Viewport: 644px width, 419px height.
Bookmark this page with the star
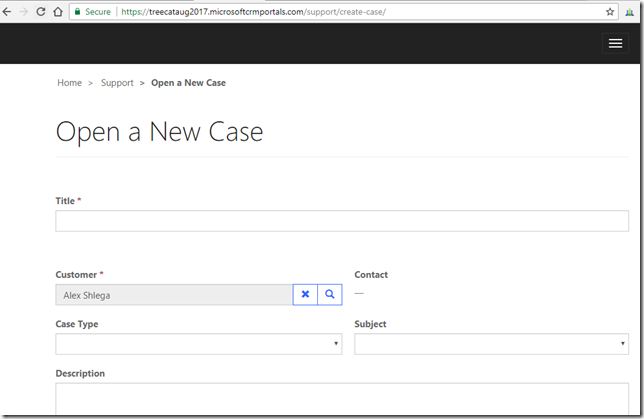(610, 12)
